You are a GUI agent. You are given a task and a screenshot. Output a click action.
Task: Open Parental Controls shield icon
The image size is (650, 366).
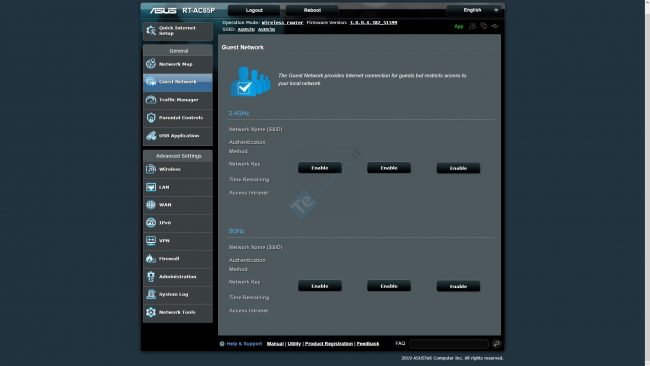[x=150, y=117]
